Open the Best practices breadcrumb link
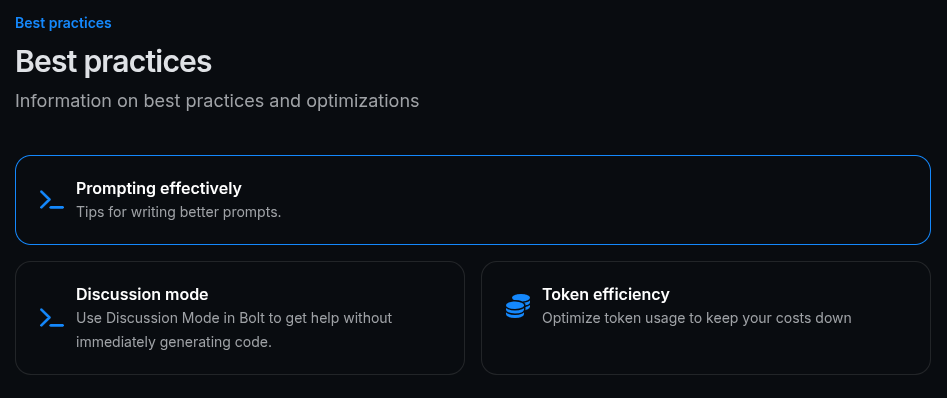The height and width of the screenshot is (398, 947). coord(63,23)
